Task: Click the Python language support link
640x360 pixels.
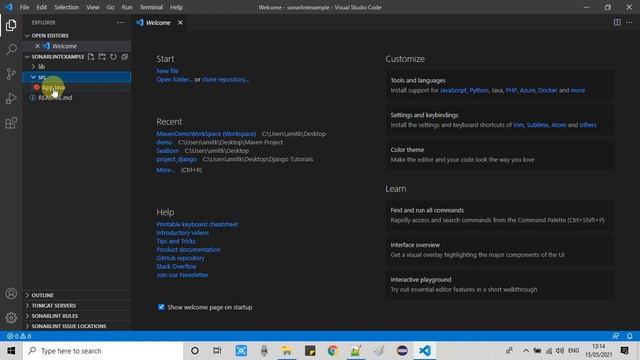Action: pos(479,90)
